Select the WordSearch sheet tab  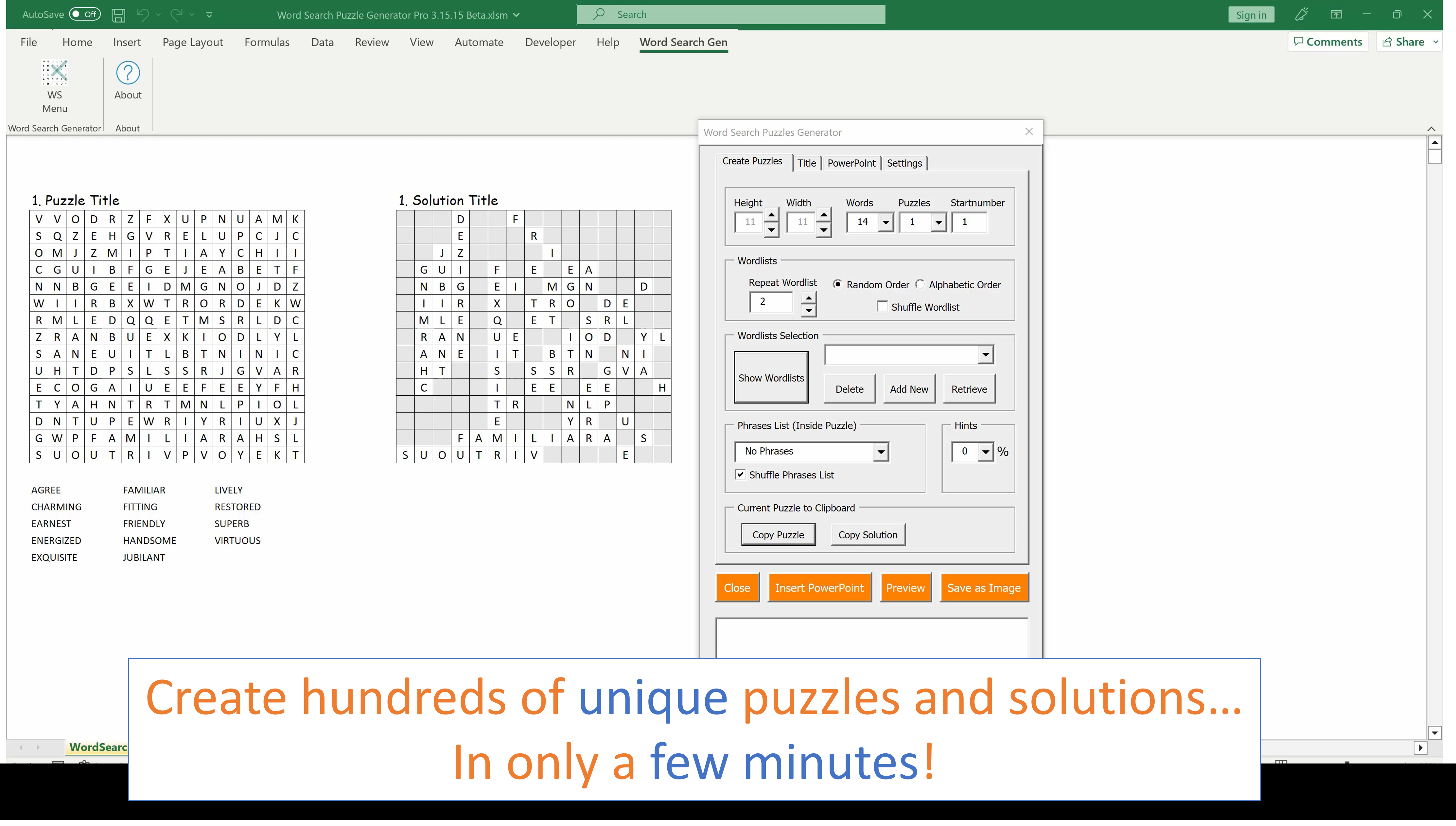(x=97, y=747)
